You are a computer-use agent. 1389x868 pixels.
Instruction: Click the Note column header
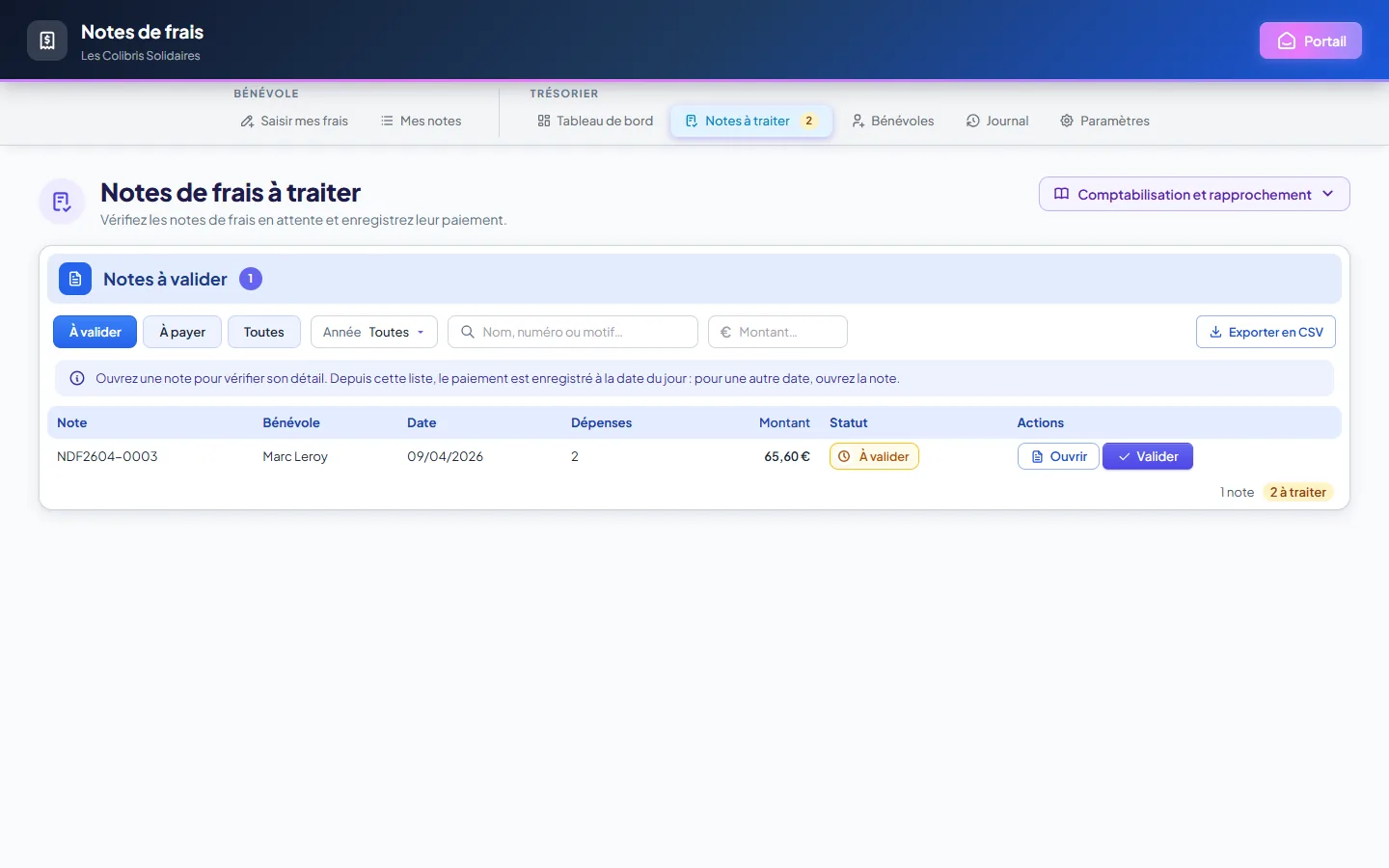click(72, 422)
